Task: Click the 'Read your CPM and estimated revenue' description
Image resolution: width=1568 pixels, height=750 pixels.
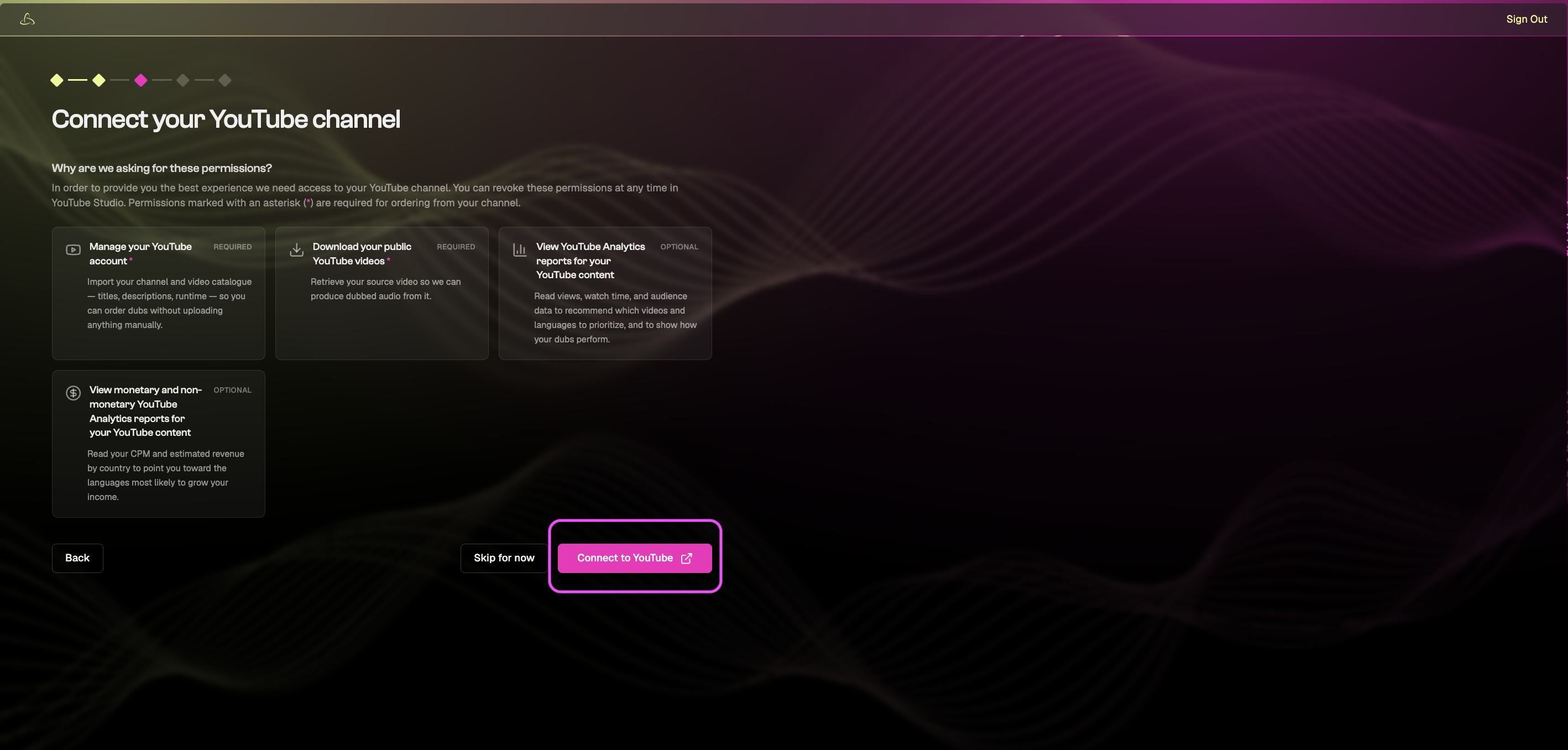Action: pos(165,476)
